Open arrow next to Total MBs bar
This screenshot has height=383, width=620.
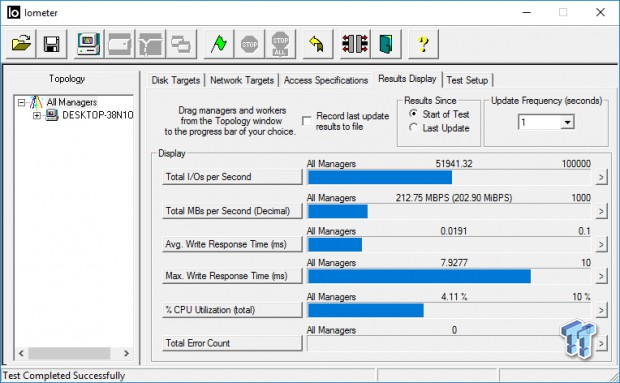[x=601, y=211]
